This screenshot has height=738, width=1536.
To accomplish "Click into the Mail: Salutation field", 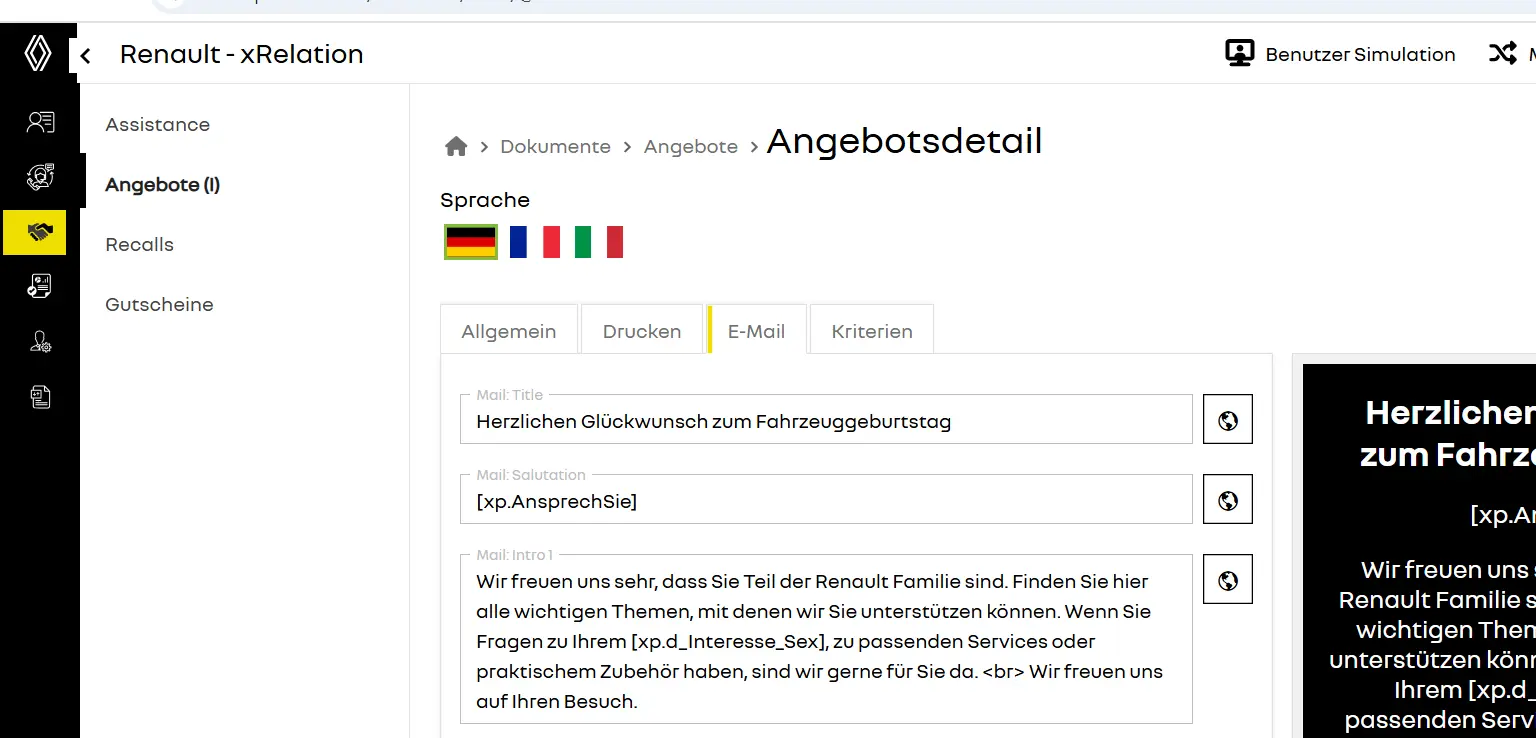I will 826,500.
